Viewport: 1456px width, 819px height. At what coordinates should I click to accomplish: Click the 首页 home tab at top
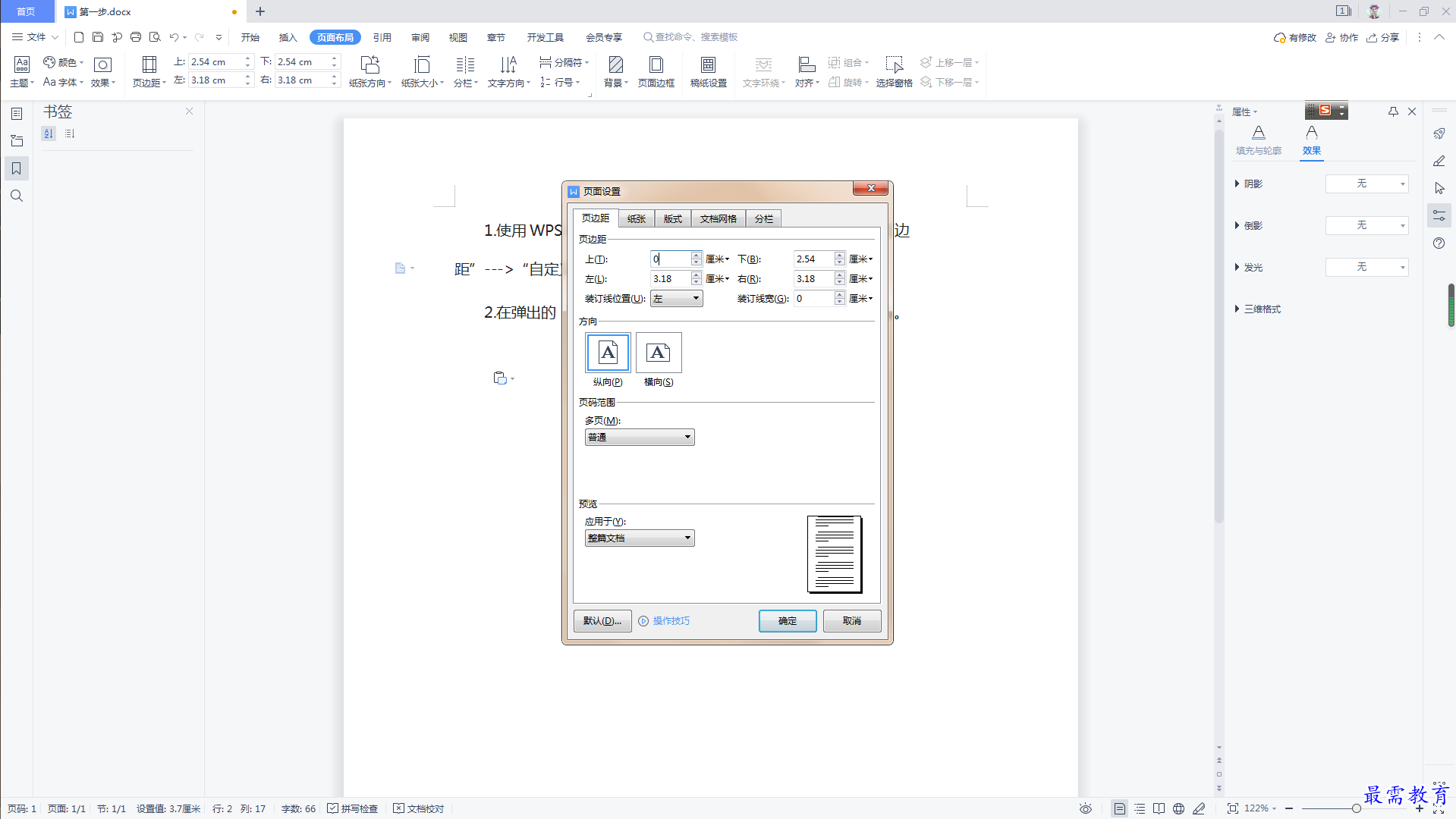27,11
